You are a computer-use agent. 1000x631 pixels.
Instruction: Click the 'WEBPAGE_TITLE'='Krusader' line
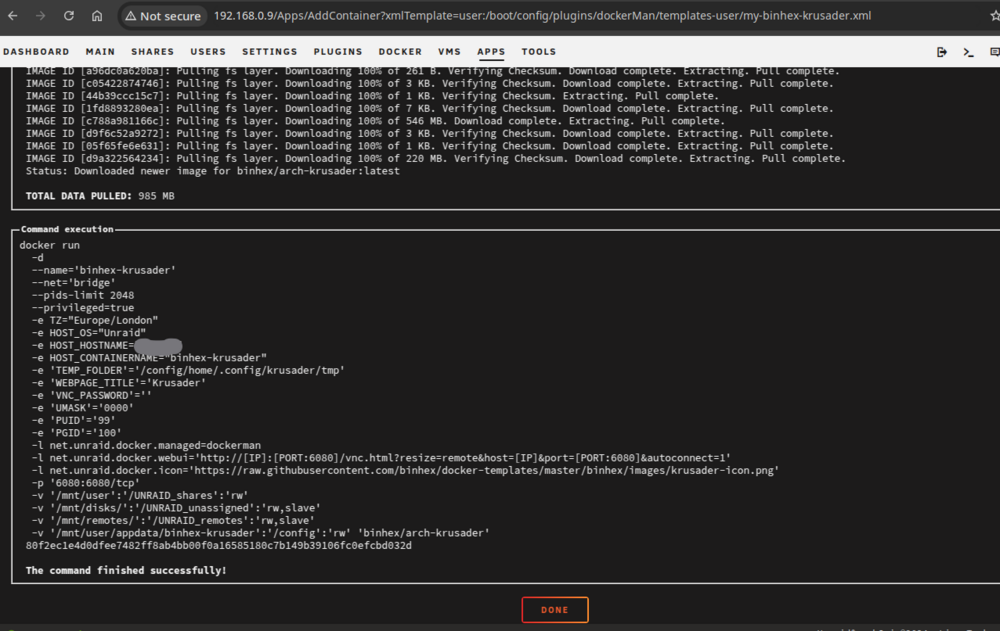(x=119, y=383)
